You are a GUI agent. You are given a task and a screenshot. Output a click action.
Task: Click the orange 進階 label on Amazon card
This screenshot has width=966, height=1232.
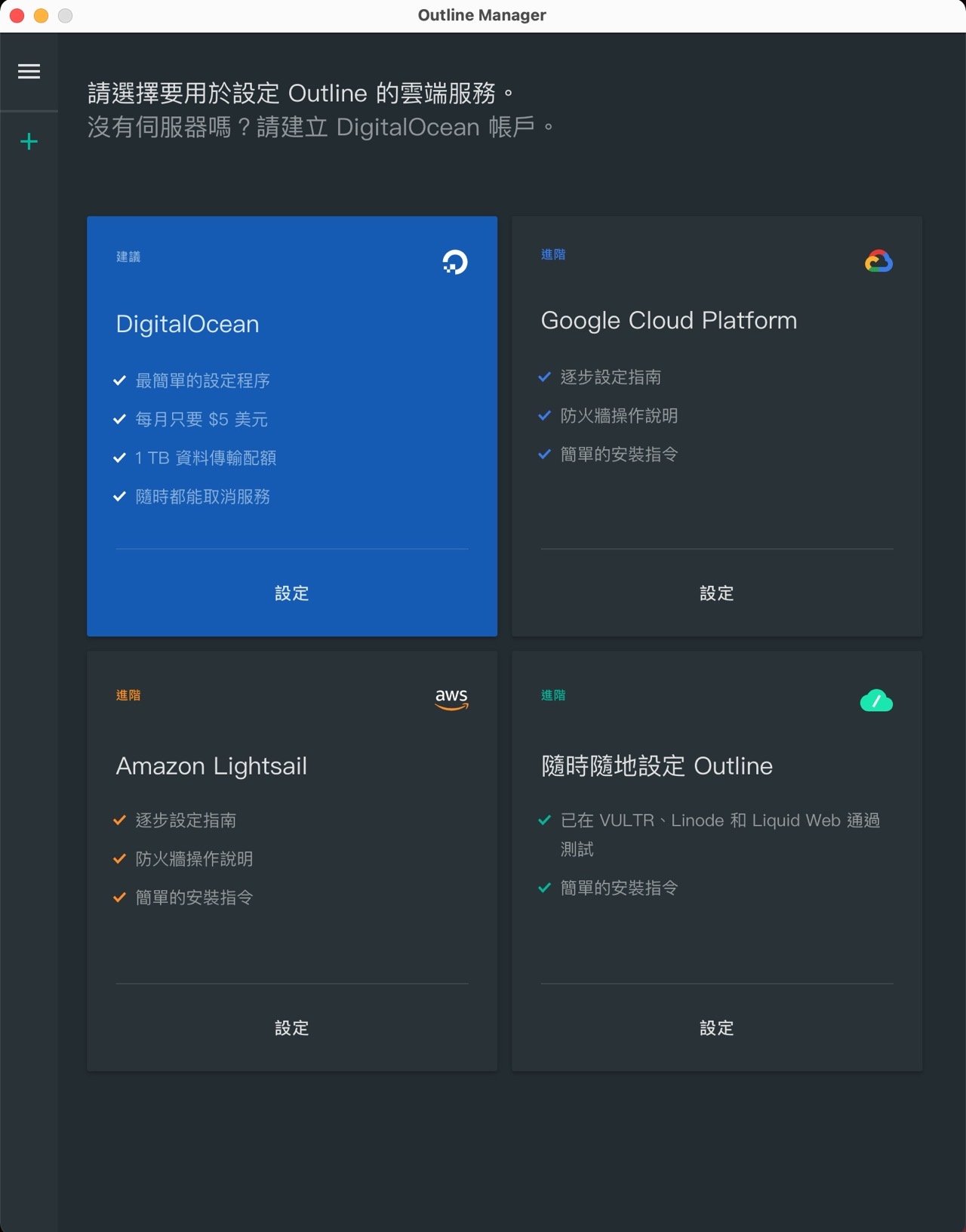[128, 695]
